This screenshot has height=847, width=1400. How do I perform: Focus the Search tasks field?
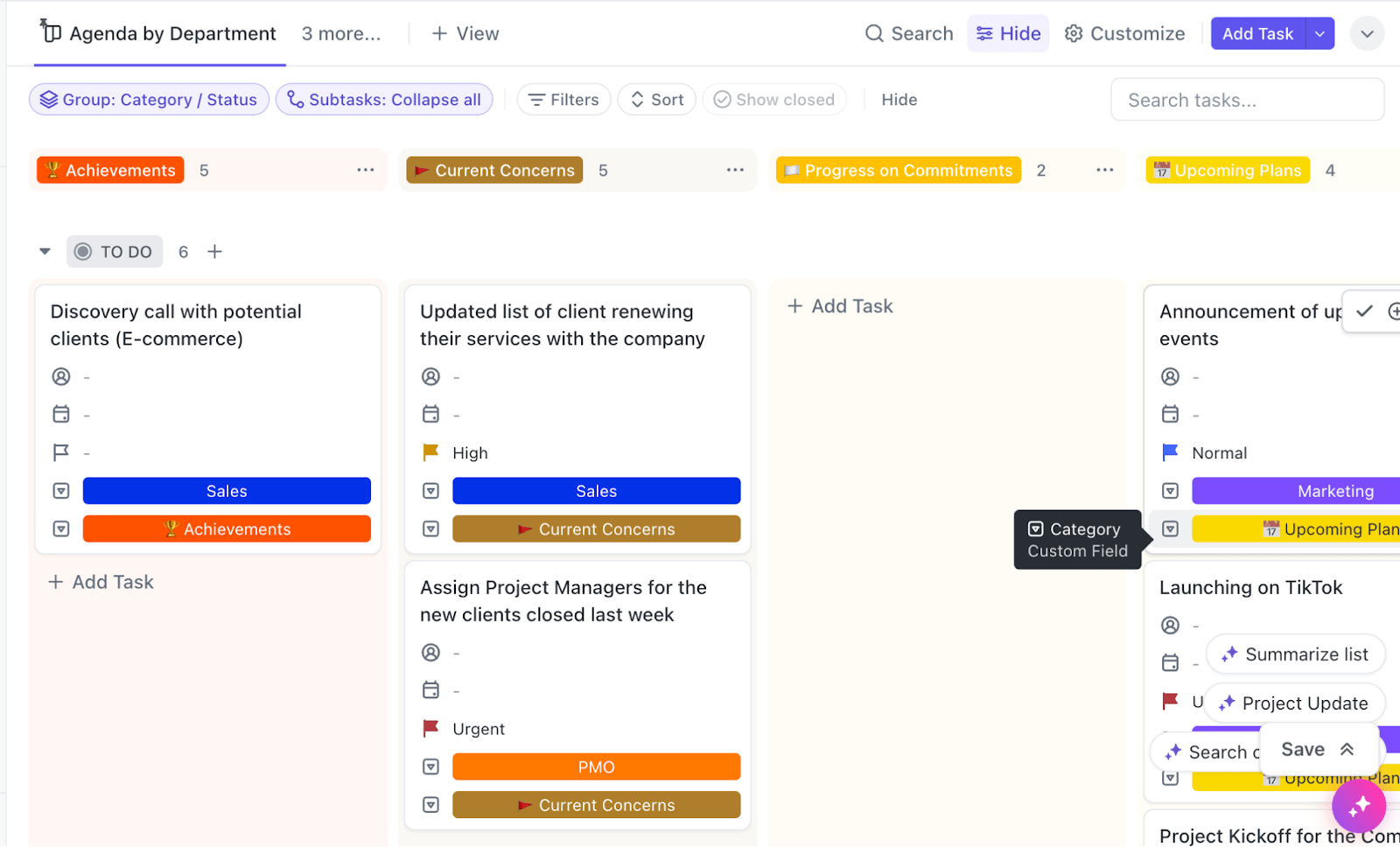(x=1247, y=100)
